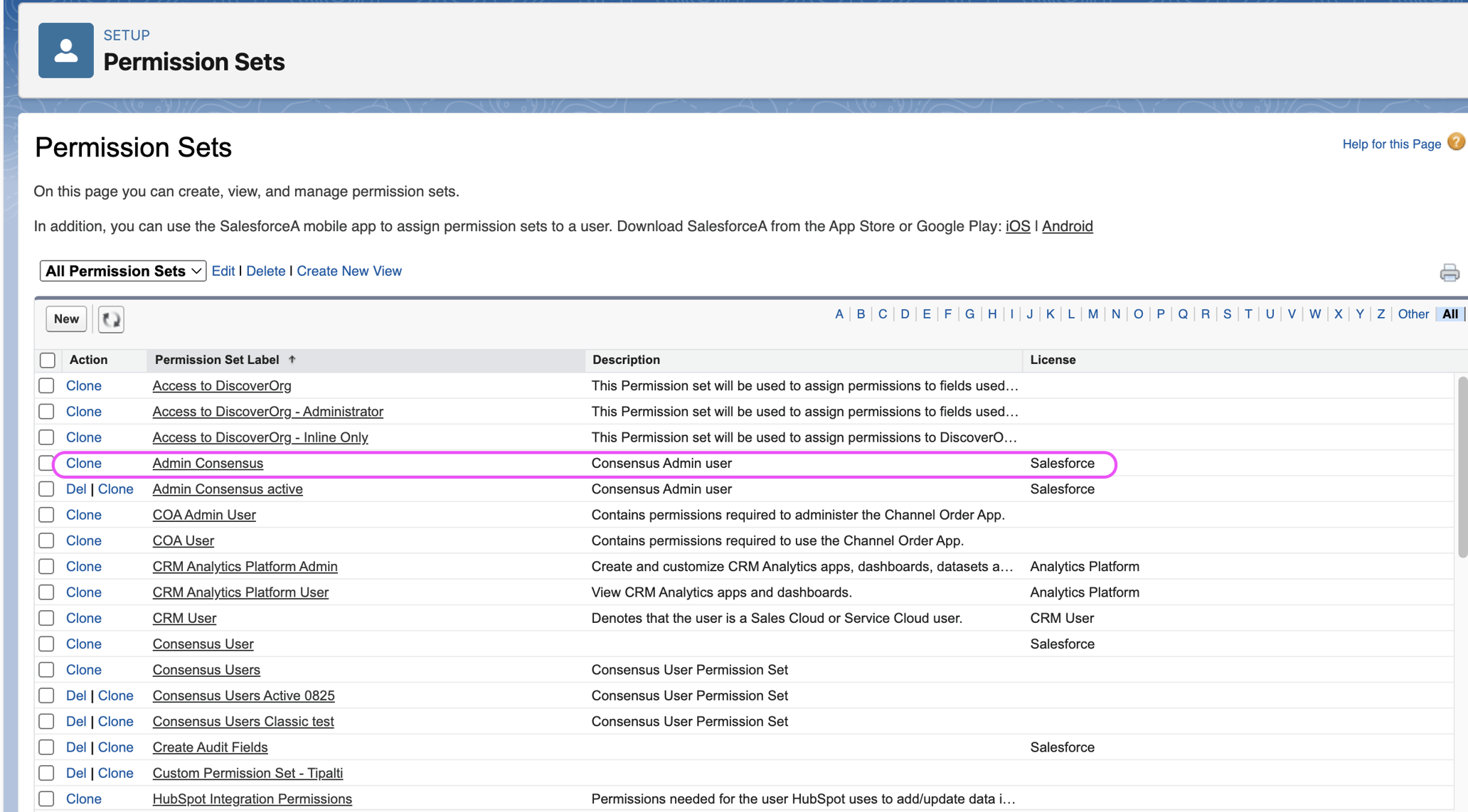The image size is (1468, 812).
Task: Check the checkbox for COA Admin User
Action: pos(46,514)
